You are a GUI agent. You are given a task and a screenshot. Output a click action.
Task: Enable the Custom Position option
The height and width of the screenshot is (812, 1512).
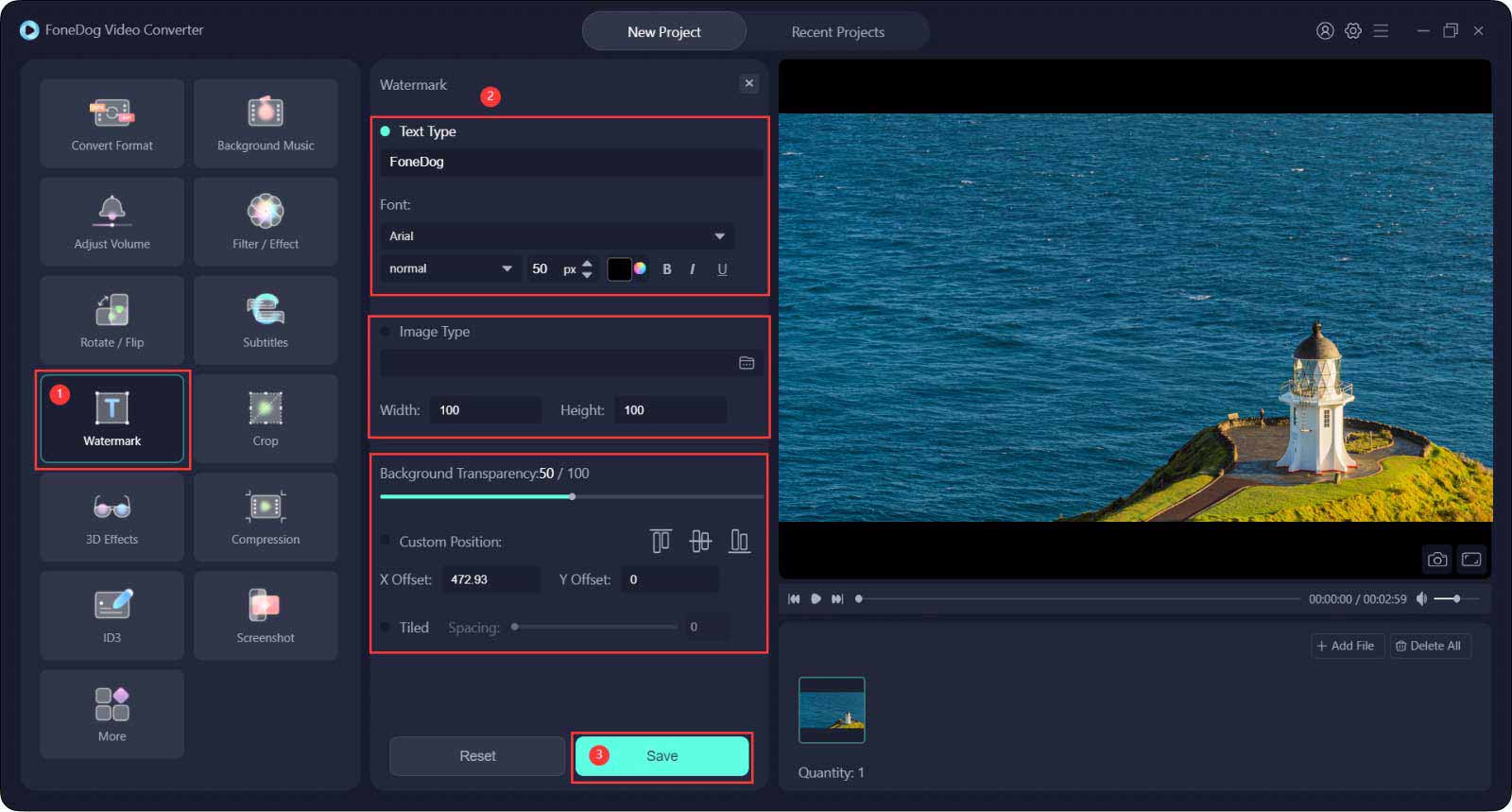click(x=386, y=542)
